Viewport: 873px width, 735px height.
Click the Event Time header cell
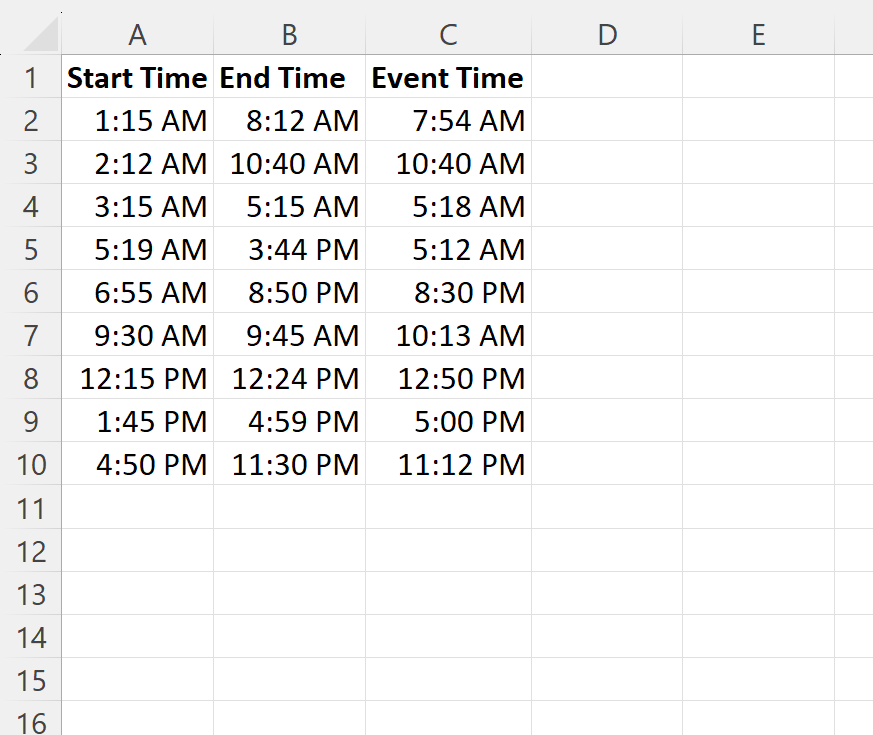tap(447, 78)
